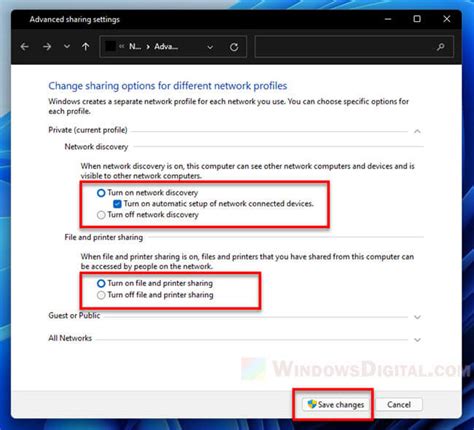Click the Control Panel icon in address bar

pyautogui.click(x=110, y=46)
